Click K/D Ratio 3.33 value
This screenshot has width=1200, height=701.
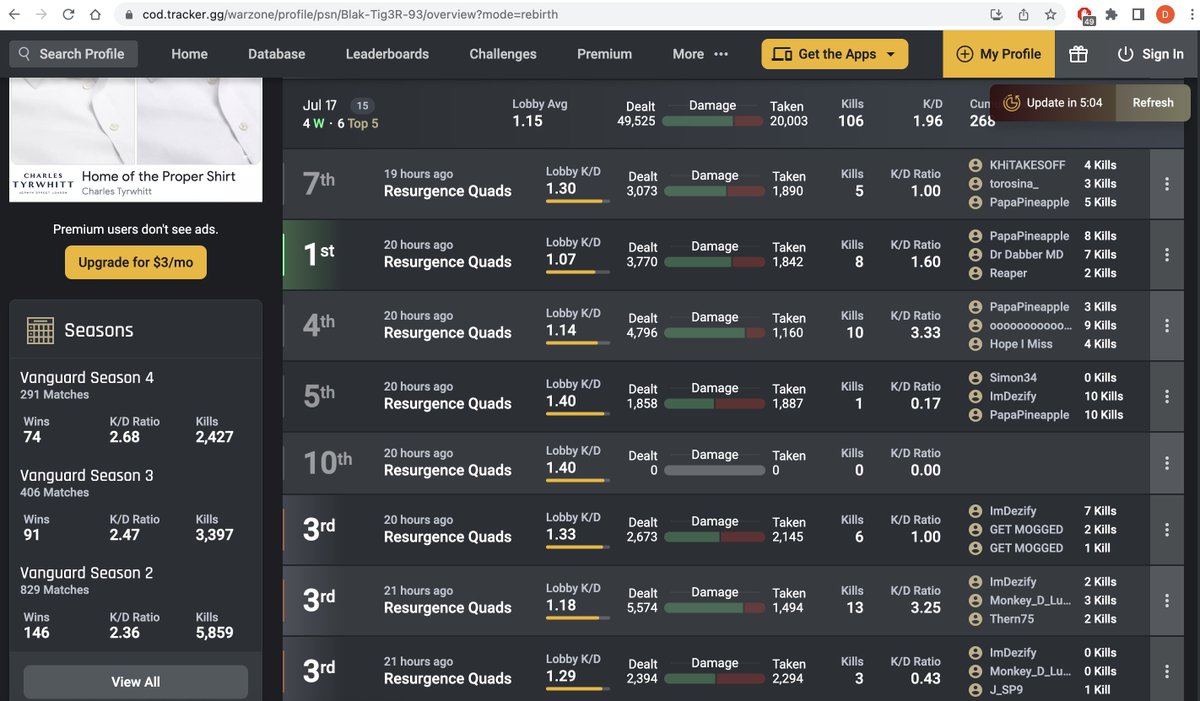(926, 332)
